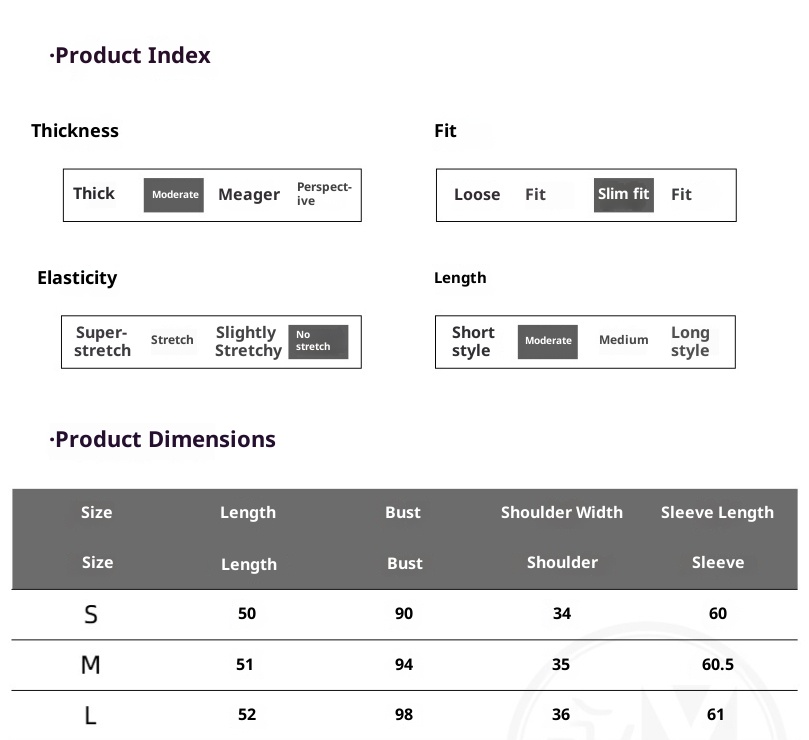Screen dimensions: 809x740
Task: Click the Thick thickness label
Action: [94, 194]
